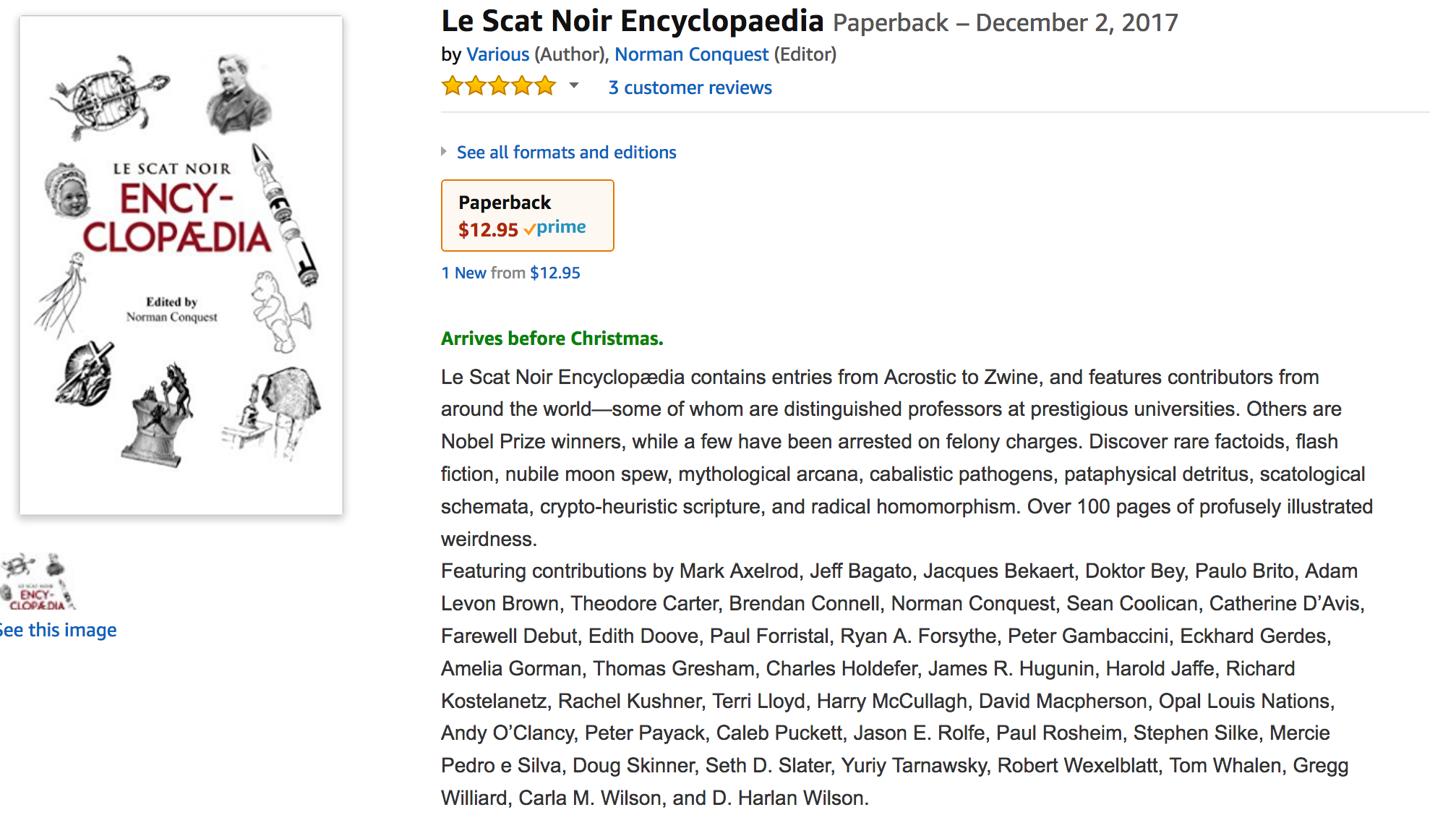The width and height of the screenshot is (1456, 823).
Task: Click the Various author link
Action: (x=497, y=54)
